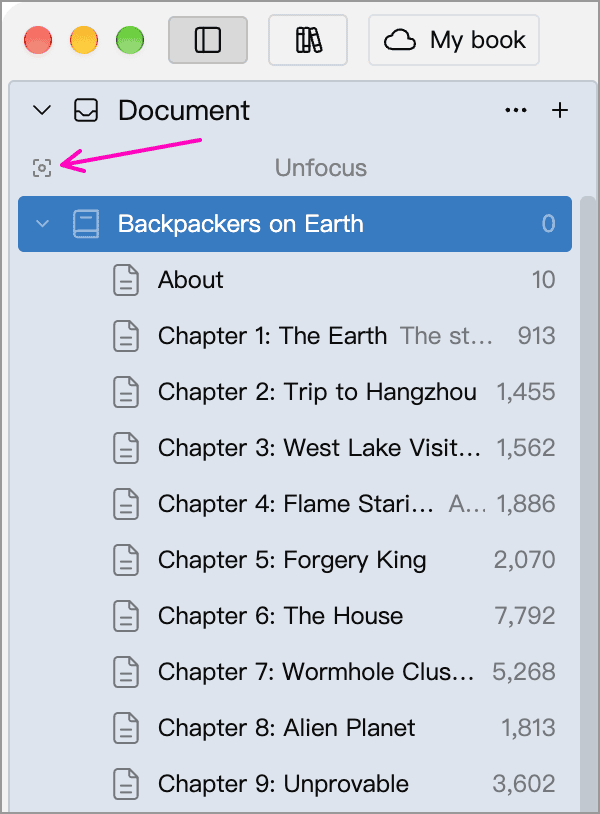This screenshot has width=600, height=814.
Task: Click the Unfocus label
Action: tap(321, 168)
